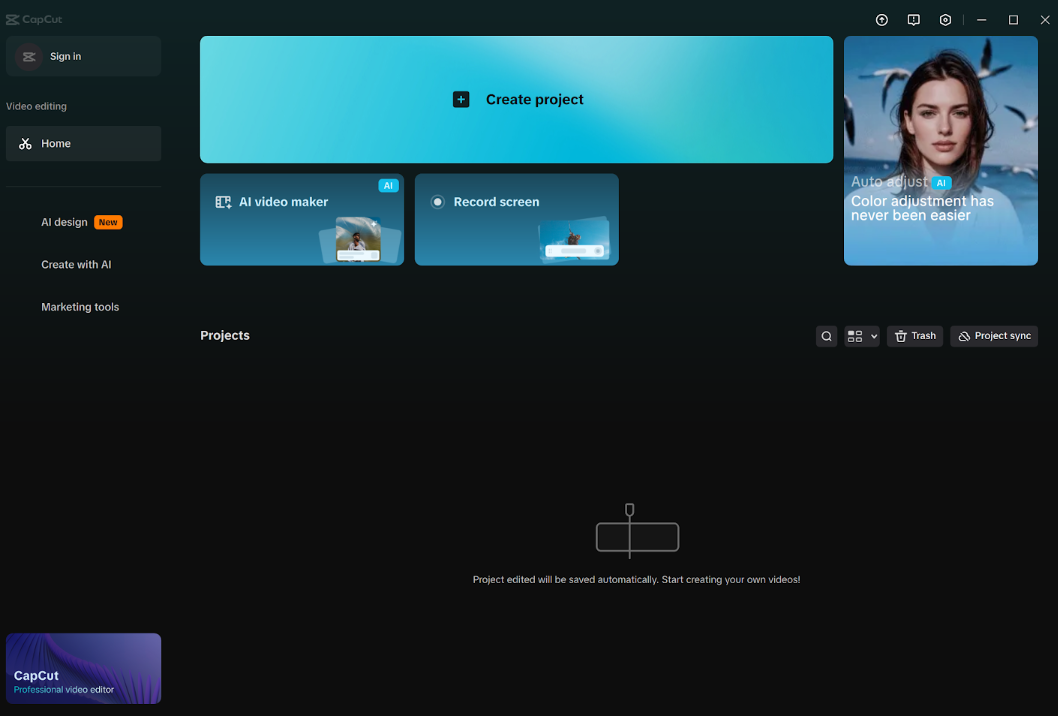
Task: Click the Record screen circle icon
Action: [437, 202]
